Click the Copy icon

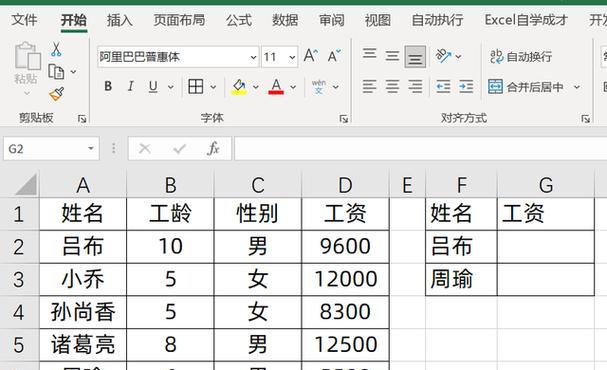pyautogui.click(x=56, y=72)
